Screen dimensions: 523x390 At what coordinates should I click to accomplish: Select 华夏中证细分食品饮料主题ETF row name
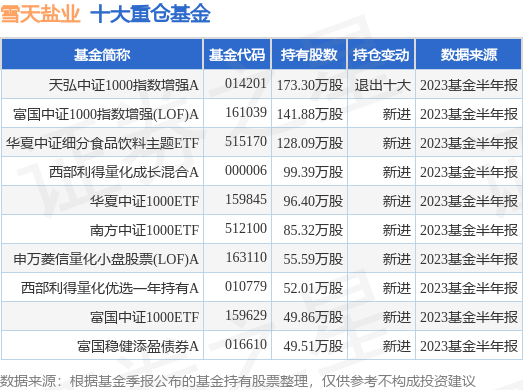tap(102, 143)
